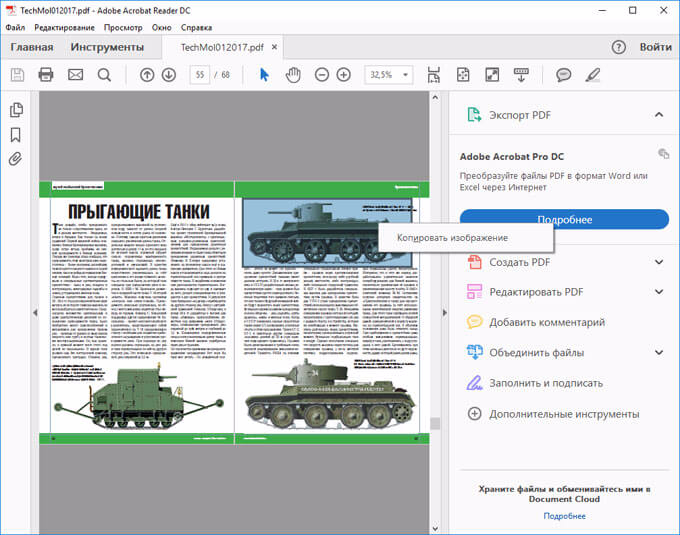Switch to full screen mode icon
The height and width of the screenshot is (535, 680).
click(x=492, y=75)
